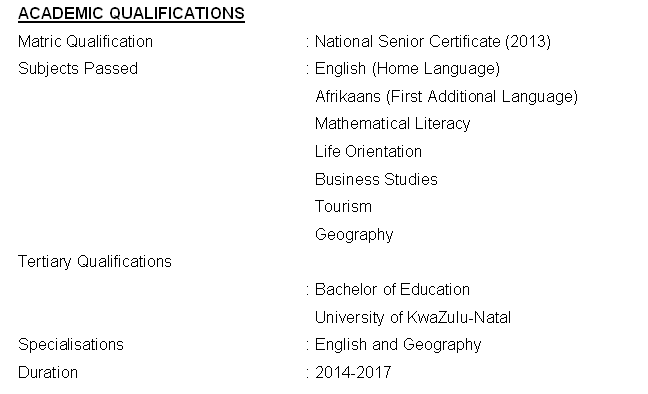Click the Tertiary Qualifications label

coord(95,262)
